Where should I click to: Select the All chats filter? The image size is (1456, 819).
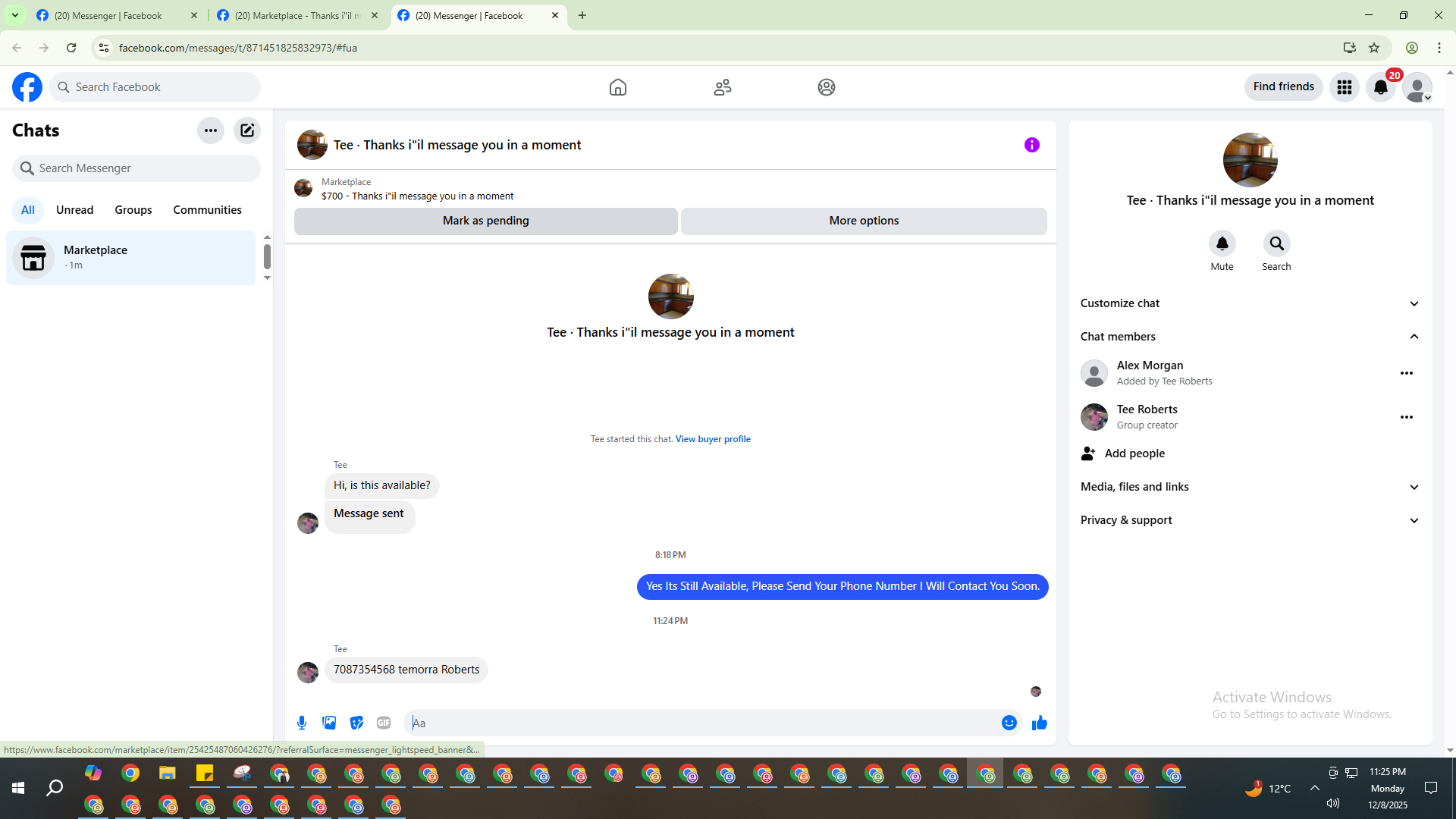(28, 210)
